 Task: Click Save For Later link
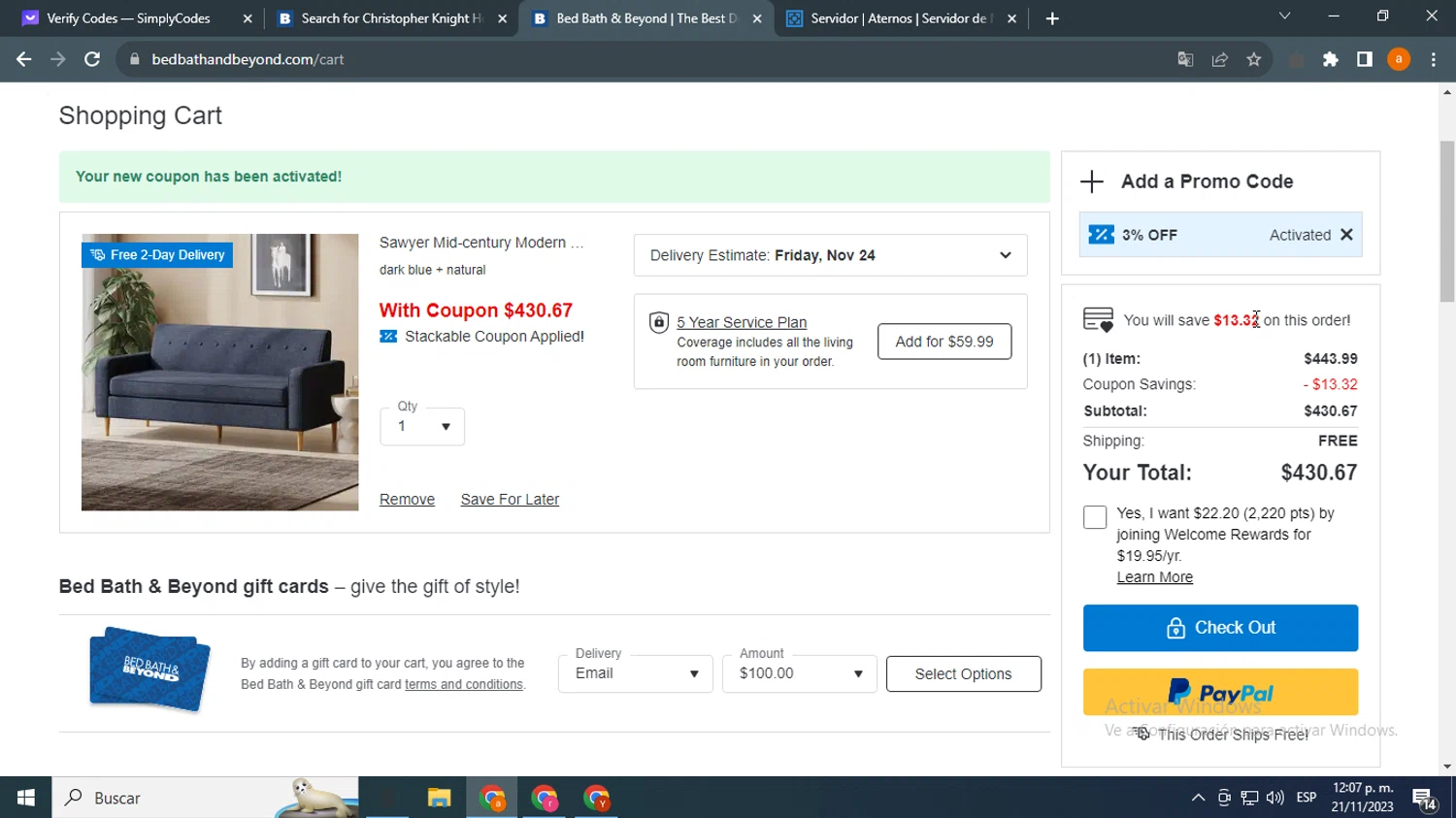pos(510,500)
